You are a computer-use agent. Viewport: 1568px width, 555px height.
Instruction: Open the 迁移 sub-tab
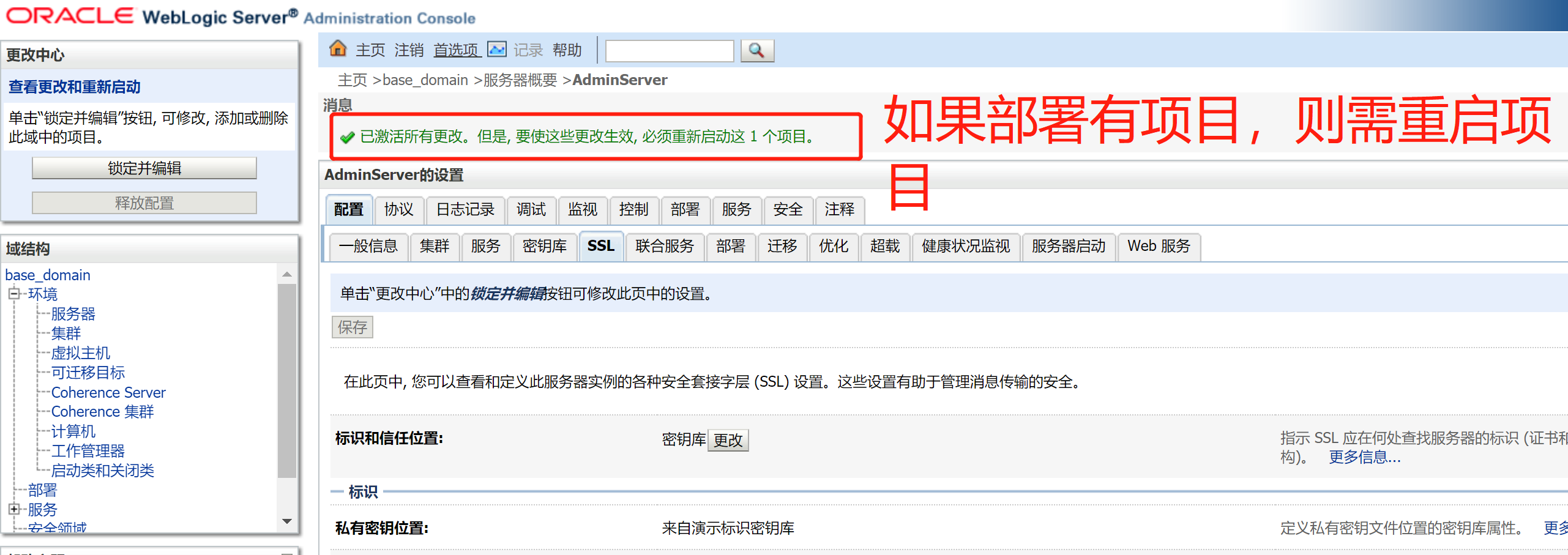pyautogui.click(x=782, y=247)
